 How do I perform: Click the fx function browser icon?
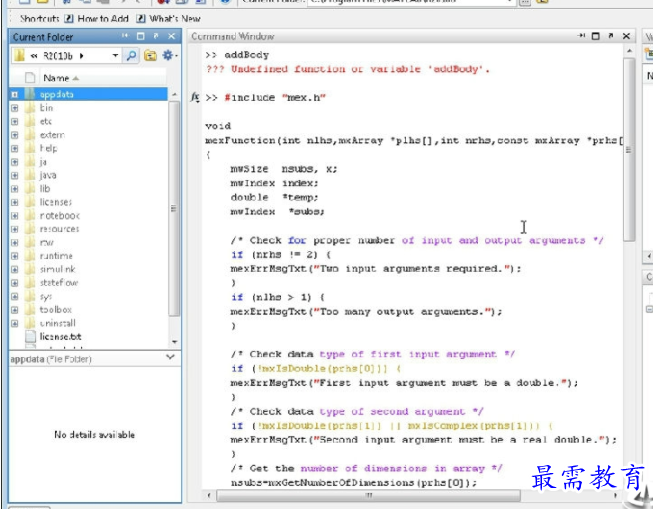[195, 97]
